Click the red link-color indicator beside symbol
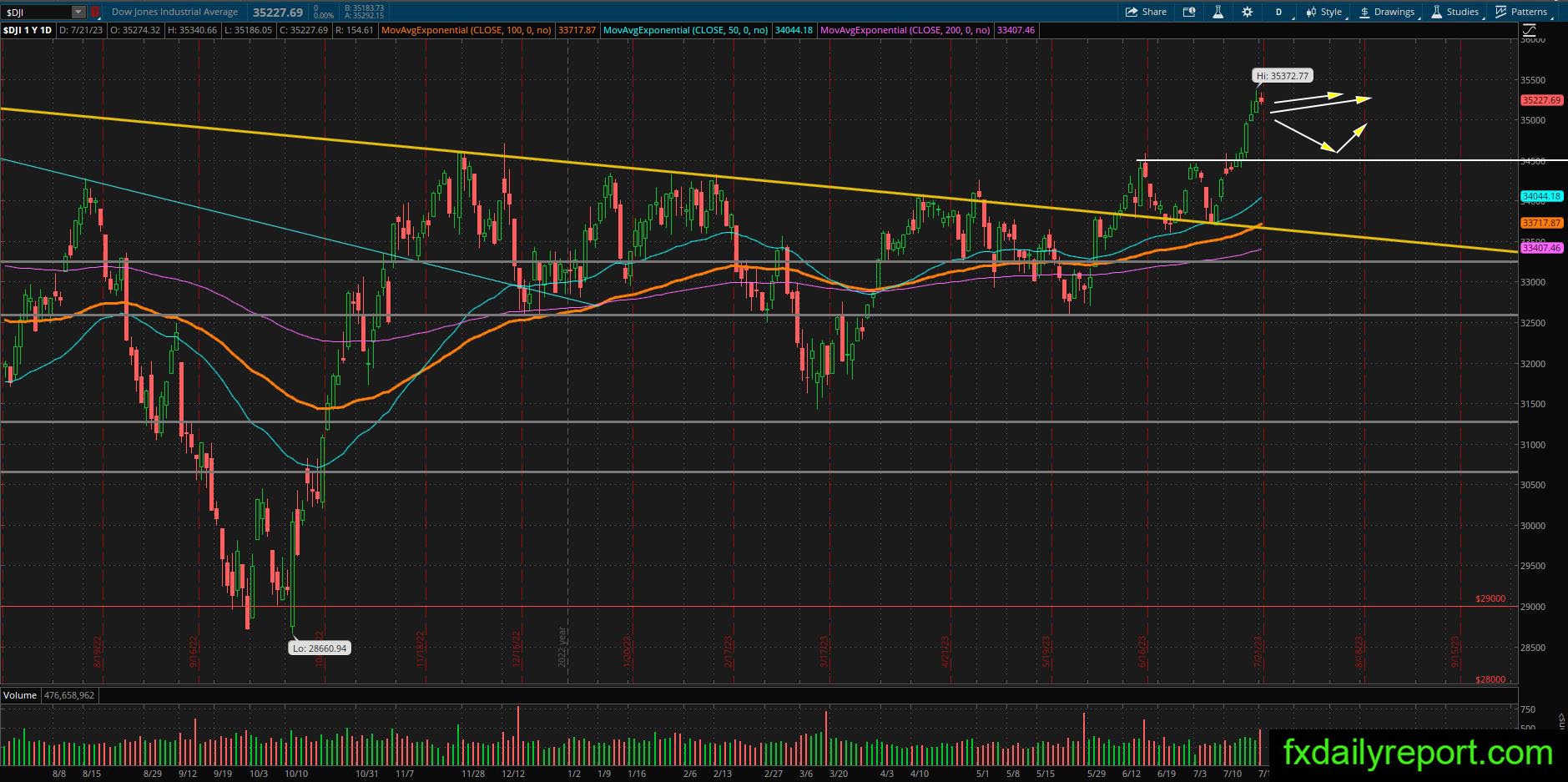 (95, 13)
